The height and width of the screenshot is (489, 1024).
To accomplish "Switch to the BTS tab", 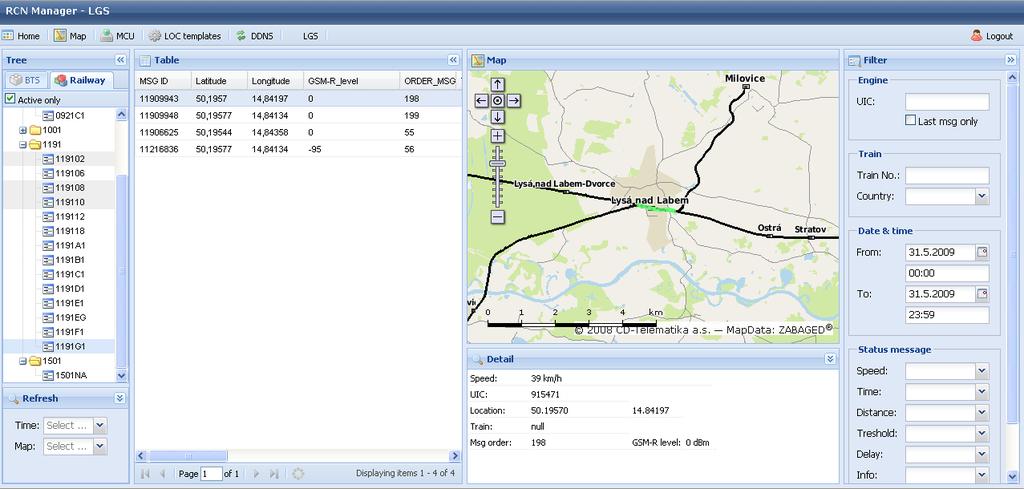I will pyautogui.click(x=25, y=80).
